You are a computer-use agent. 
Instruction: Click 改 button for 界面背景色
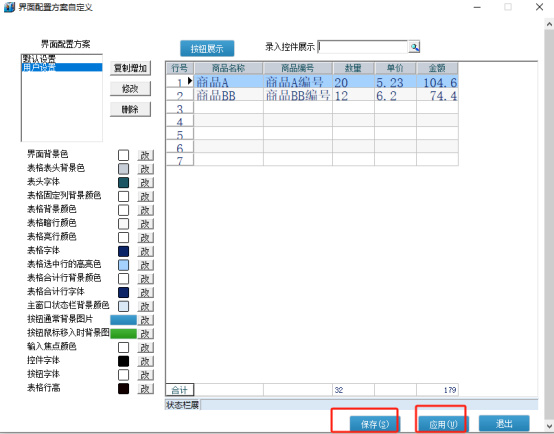click(x=145, y=155)
